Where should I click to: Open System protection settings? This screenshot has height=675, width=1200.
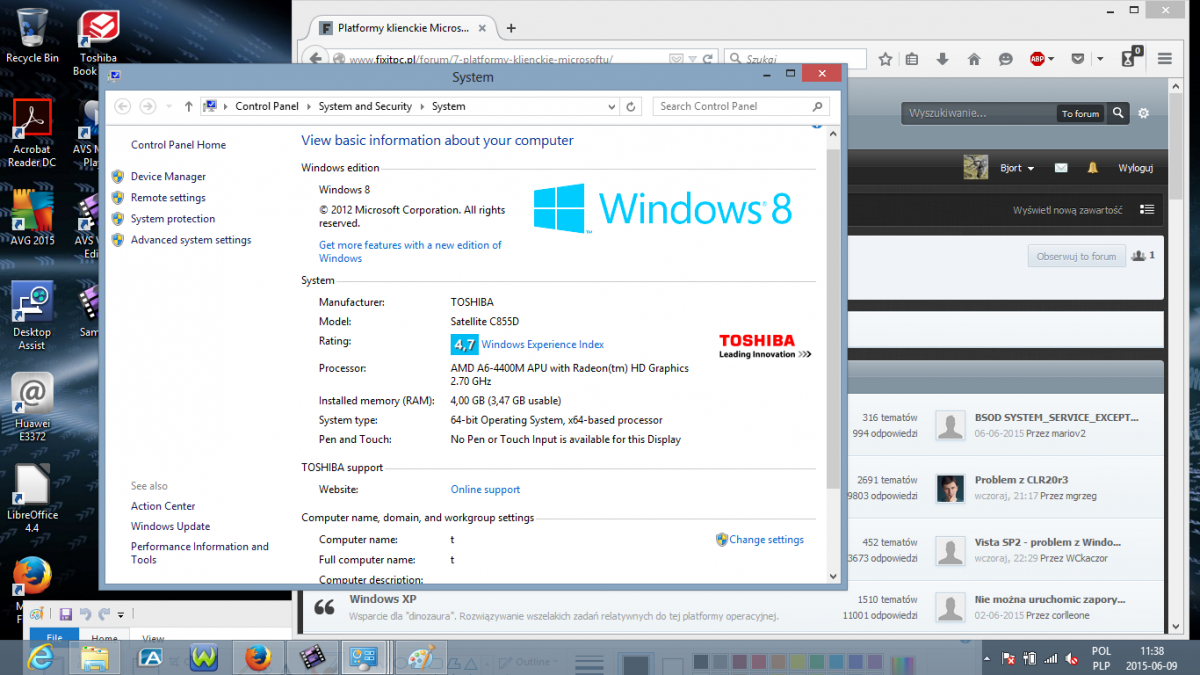tap(173, 219)
